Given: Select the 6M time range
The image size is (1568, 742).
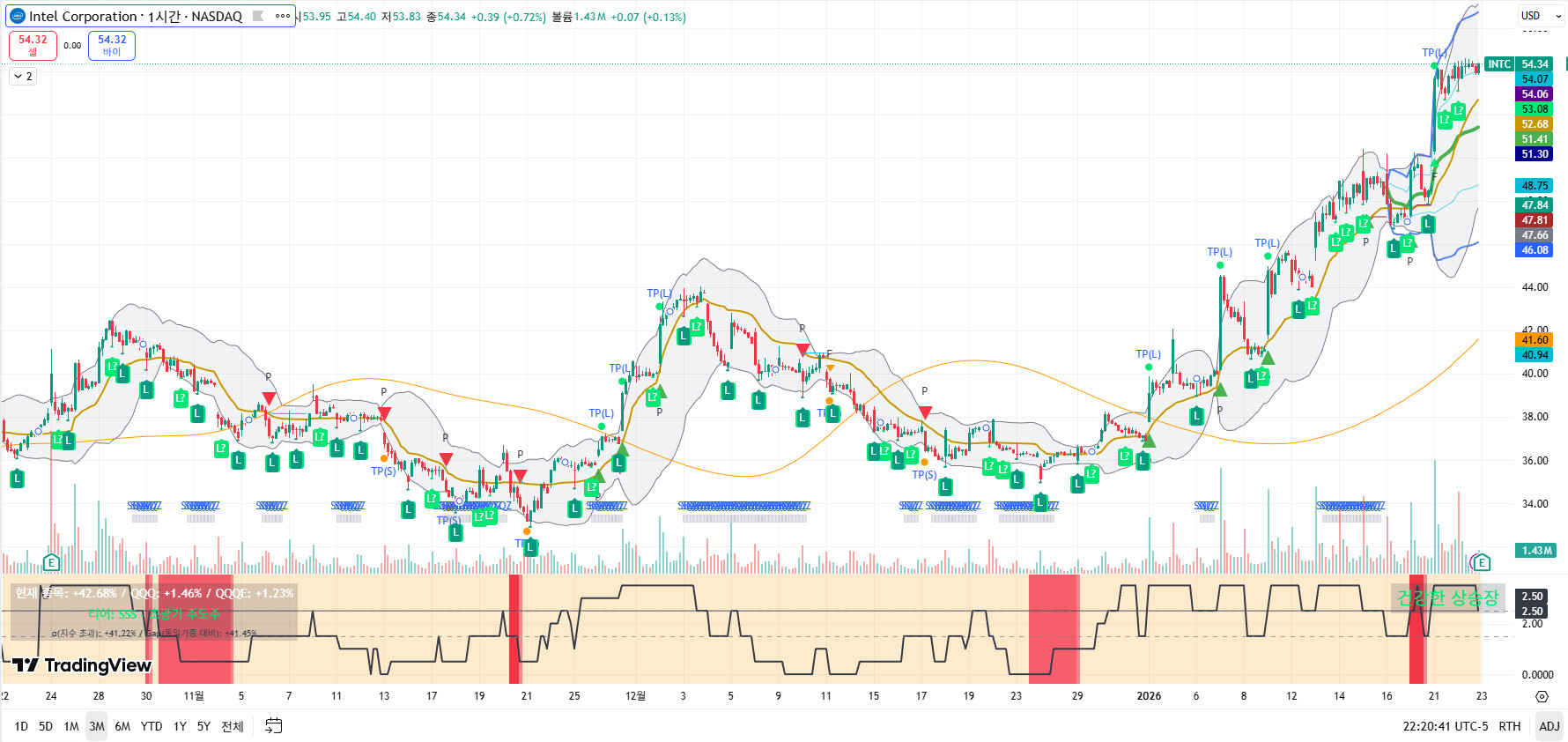Looking at the screenshot, I should point(122,726).
